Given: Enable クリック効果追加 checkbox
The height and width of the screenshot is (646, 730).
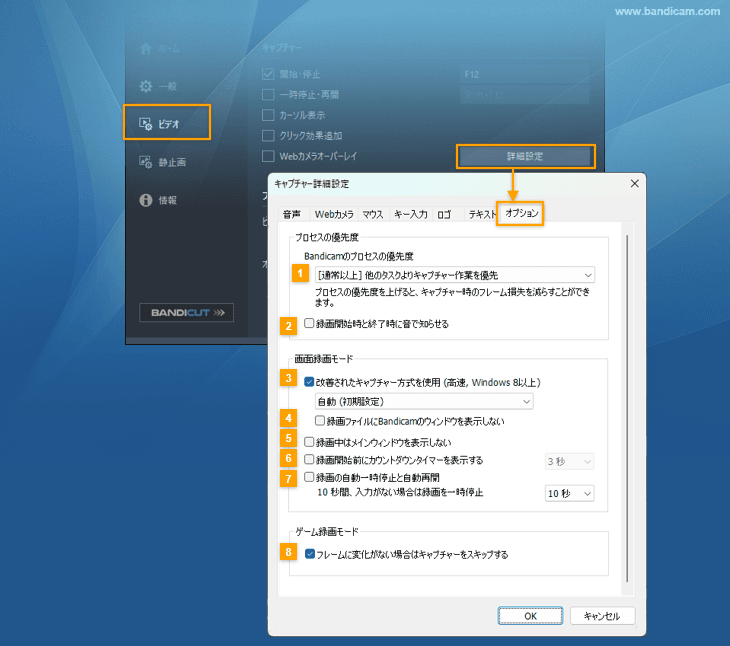Looking at the screenshot, I should 268,135.
